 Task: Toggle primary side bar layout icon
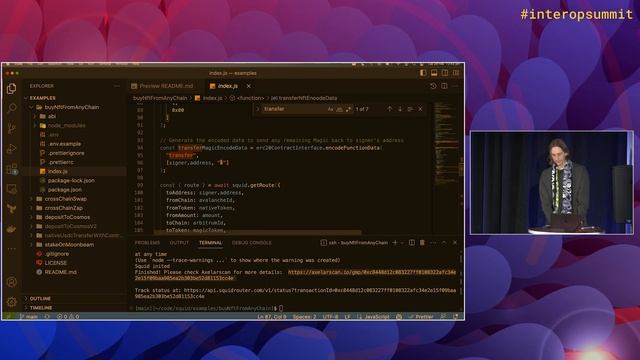coord(423,73)
